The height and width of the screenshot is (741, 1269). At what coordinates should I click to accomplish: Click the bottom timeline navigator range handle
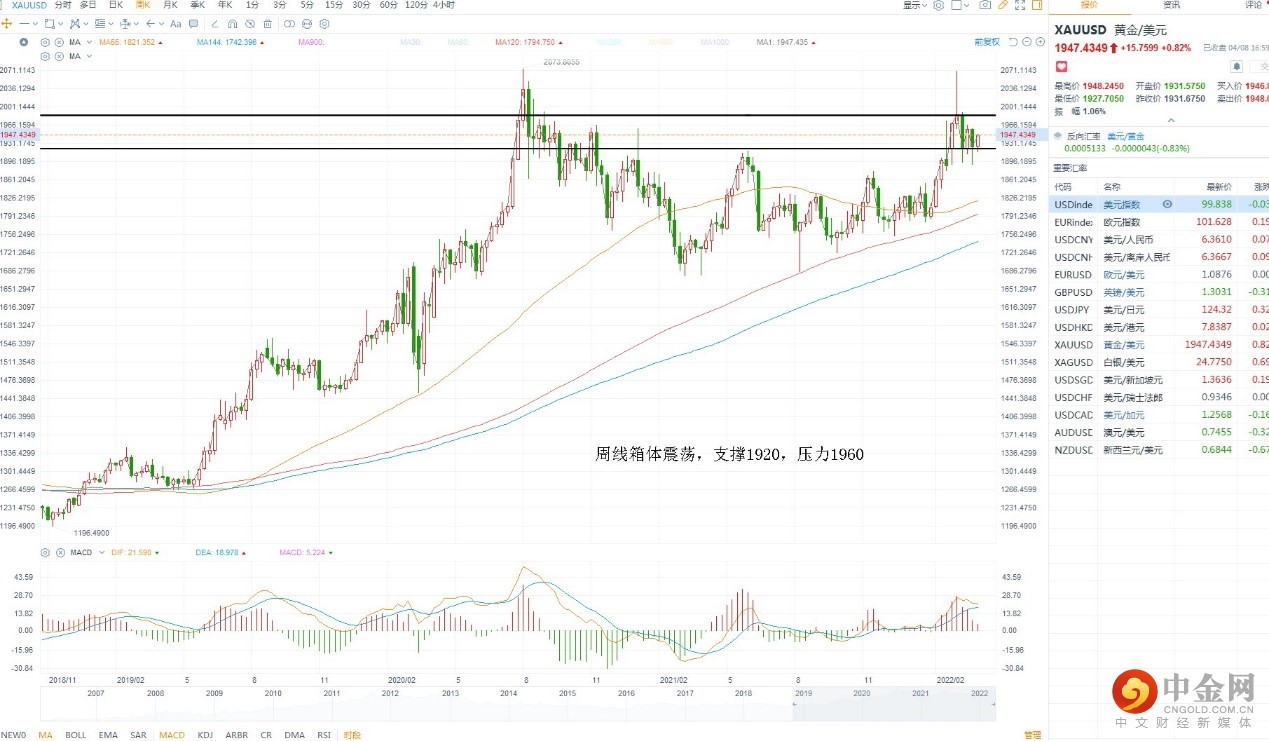coord(794,704)
